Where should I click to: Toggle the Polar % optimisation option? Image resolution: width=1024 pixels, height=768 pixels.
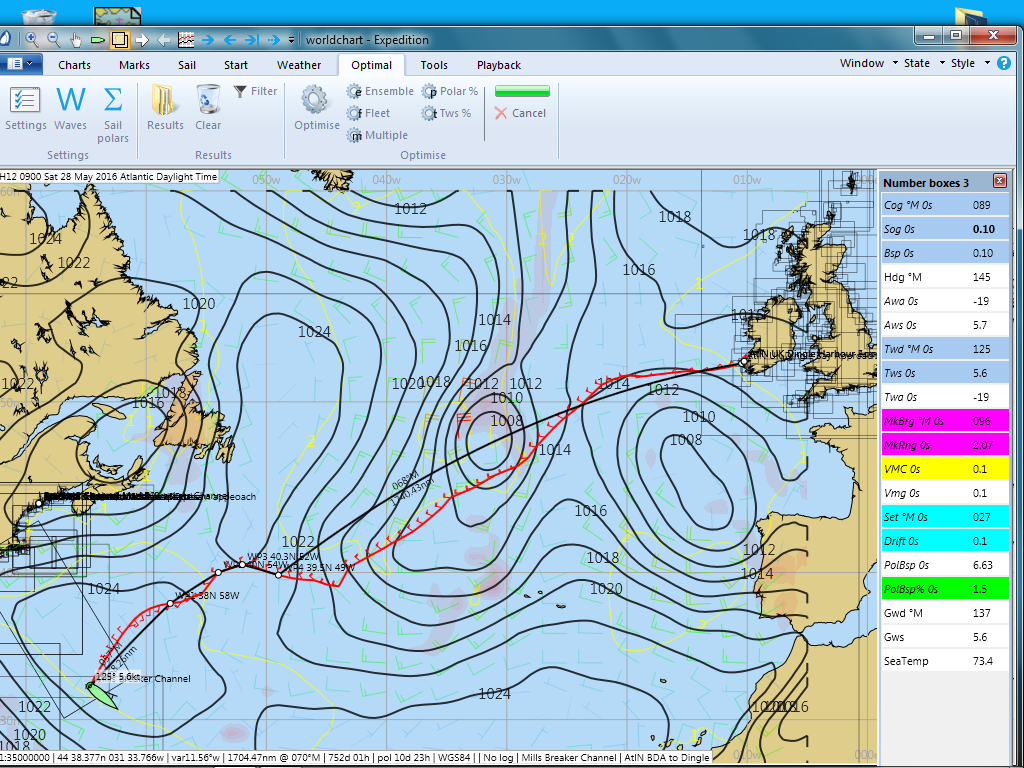tap(450, 90)
